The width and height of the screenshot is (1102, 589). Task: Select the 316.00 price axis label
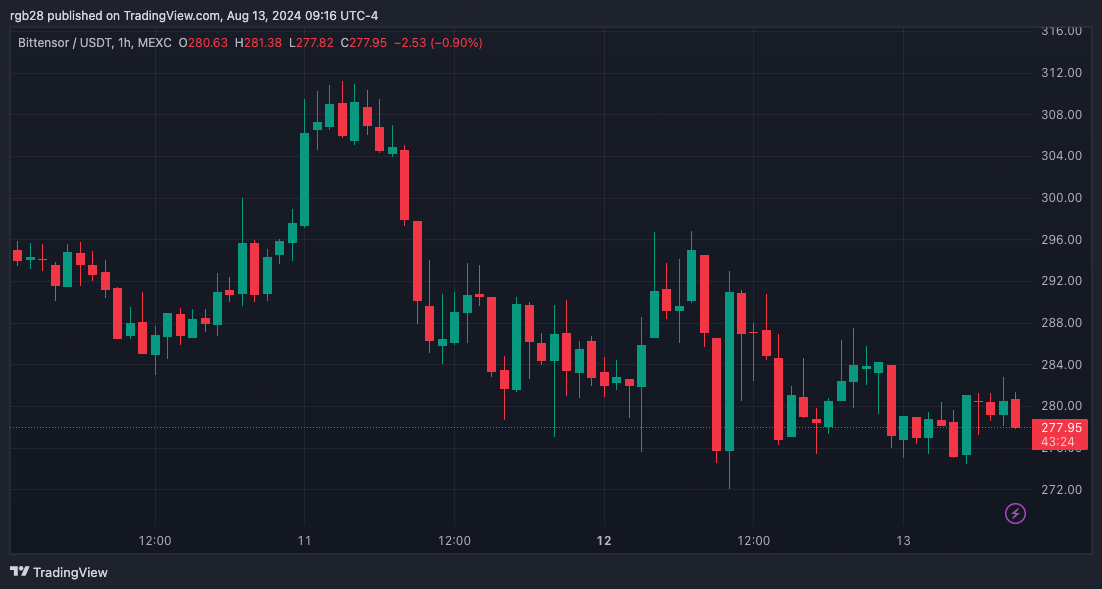point(1061,31)
